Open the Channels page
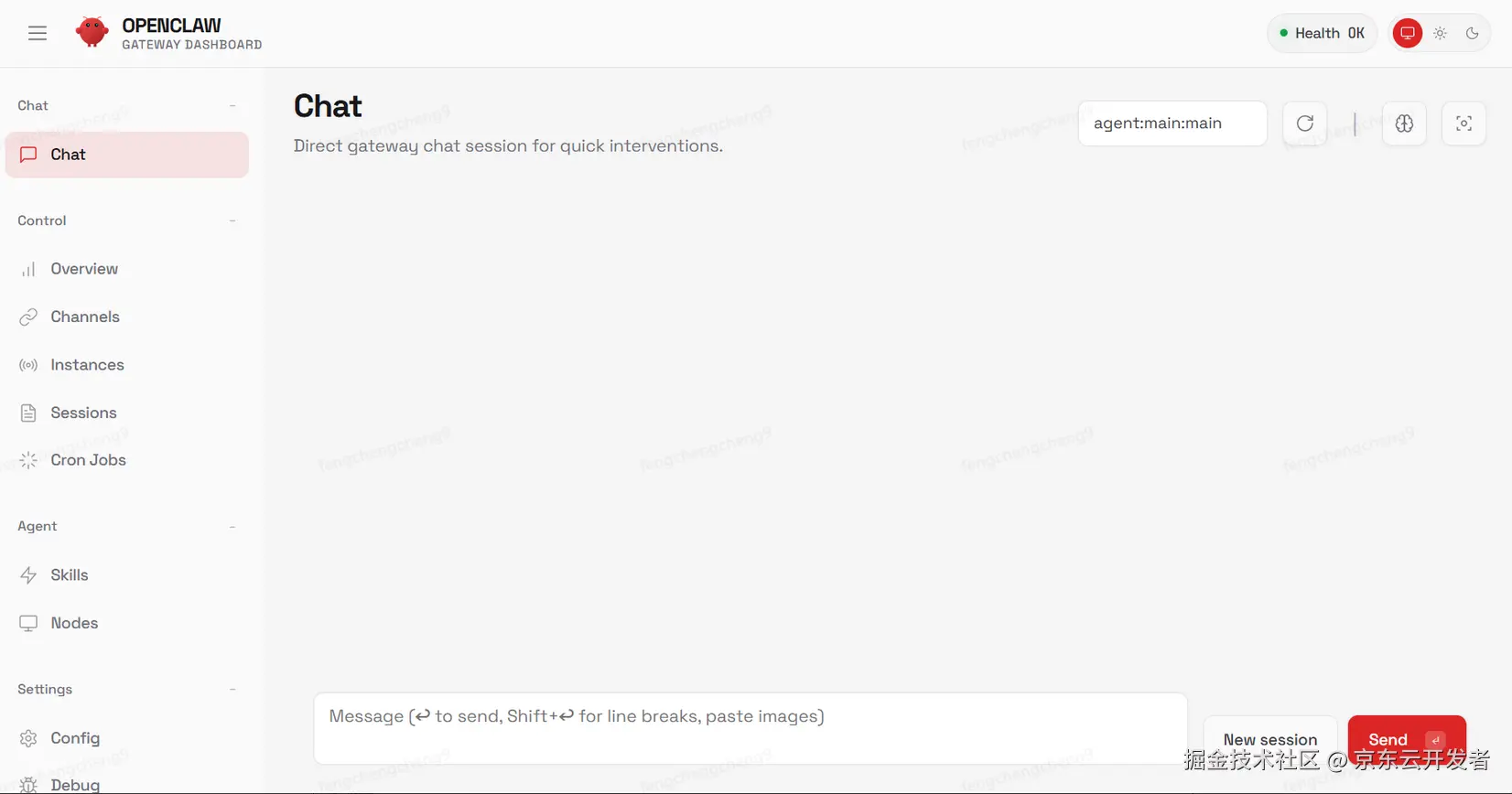1512x794 pixels. pos(127,317)
